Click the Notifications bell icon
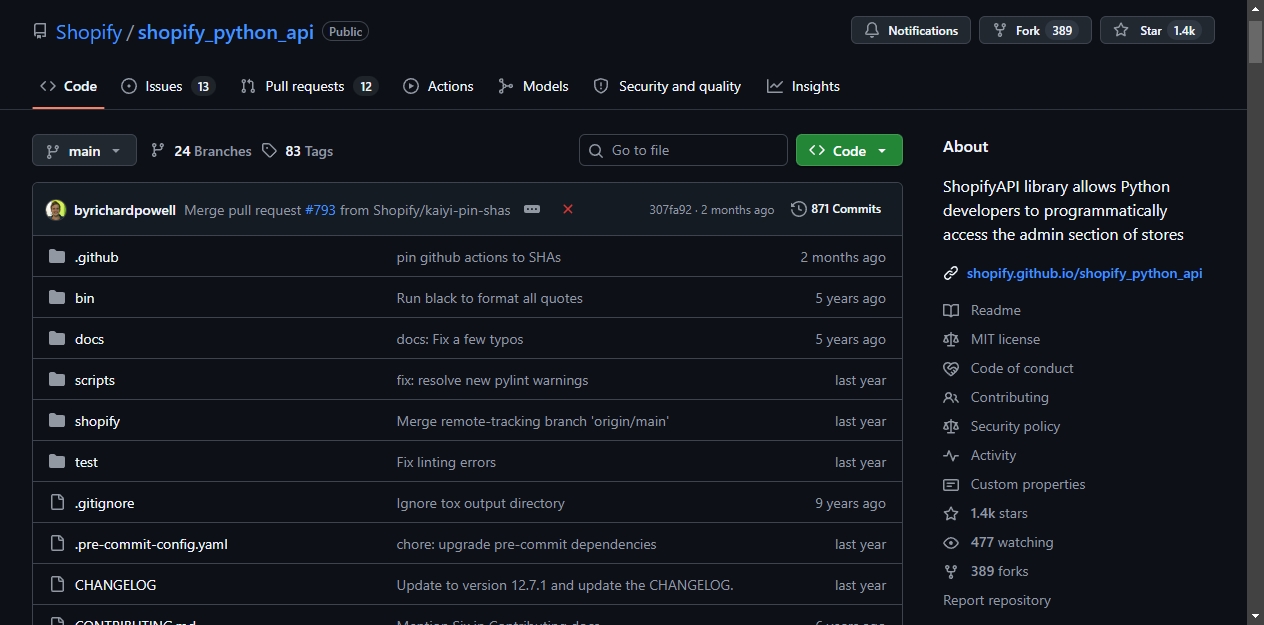The width and height of the screenshot is (1264, 625). (x=872, y=31)
